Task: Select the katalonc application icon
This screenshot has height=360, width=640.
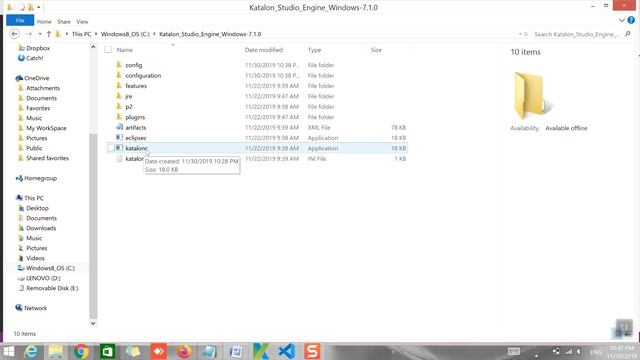Action: pos(119,148)
